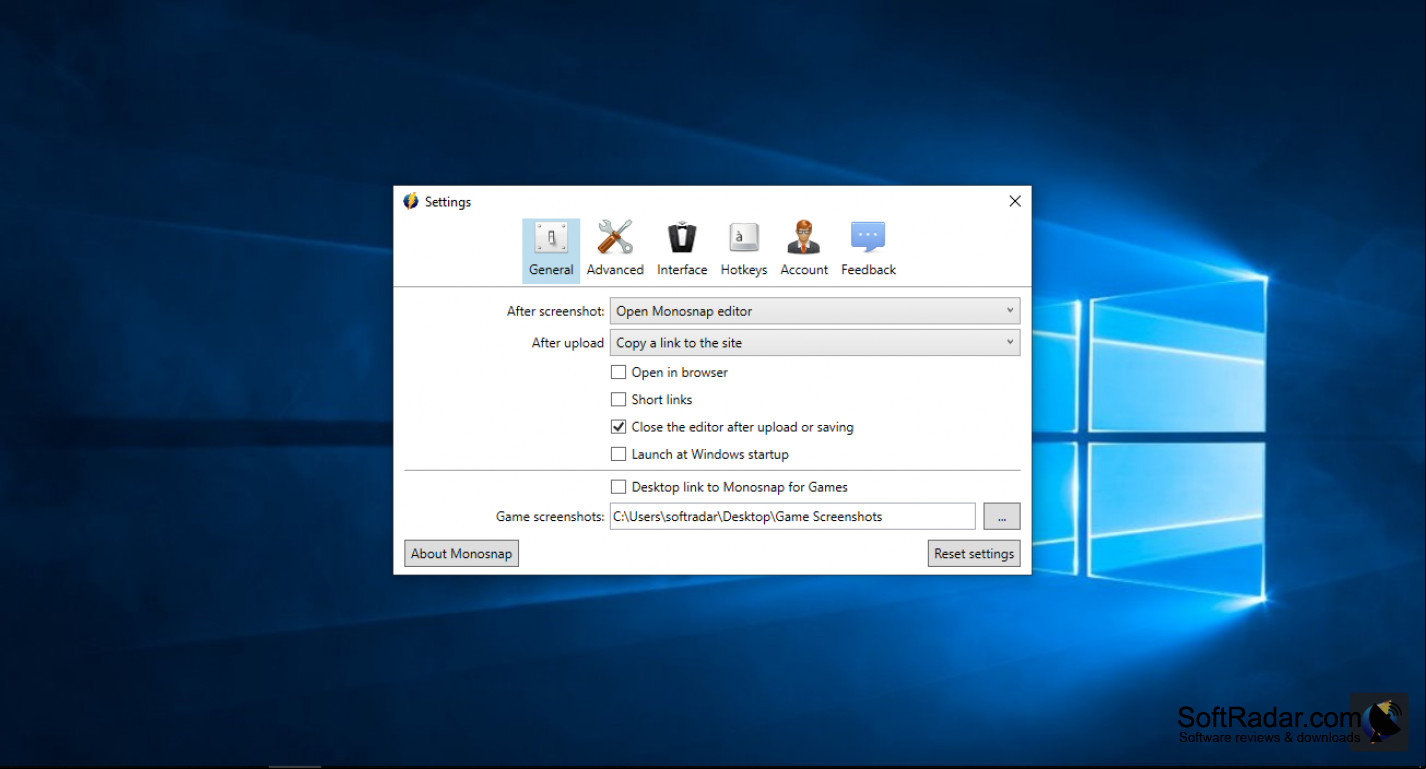1426x769 pixels.
Task: Select the General settings icon
Action: pos(551,238)
